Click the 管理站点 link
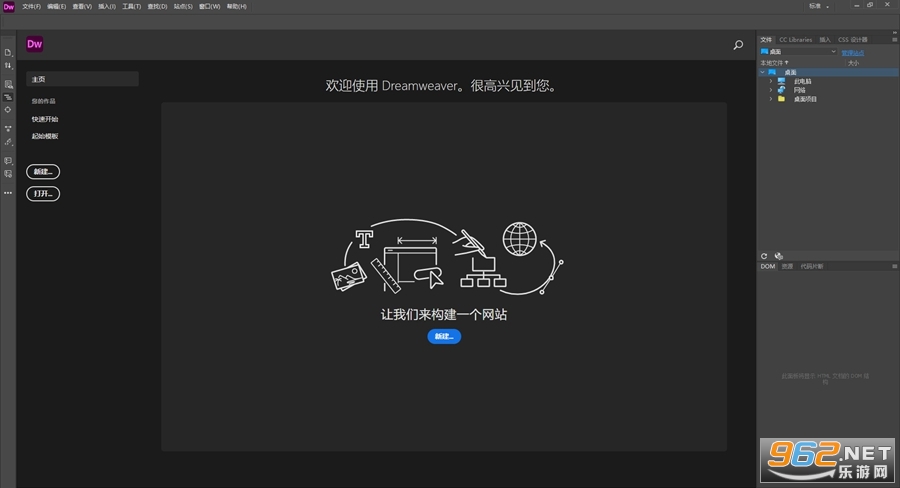Image resolution: width=900 pixels, height=488 pixels. point(852,52)
